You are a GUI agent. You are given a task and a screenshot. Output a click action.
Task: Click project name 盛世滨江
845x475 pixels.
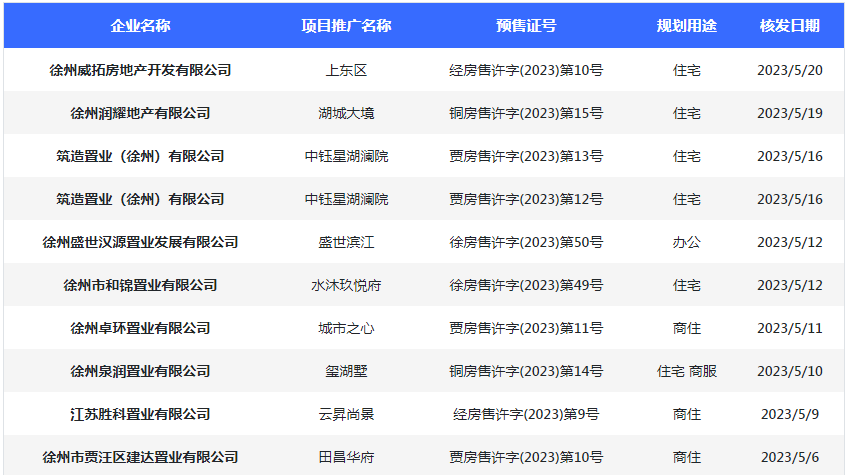pos(346,242)
